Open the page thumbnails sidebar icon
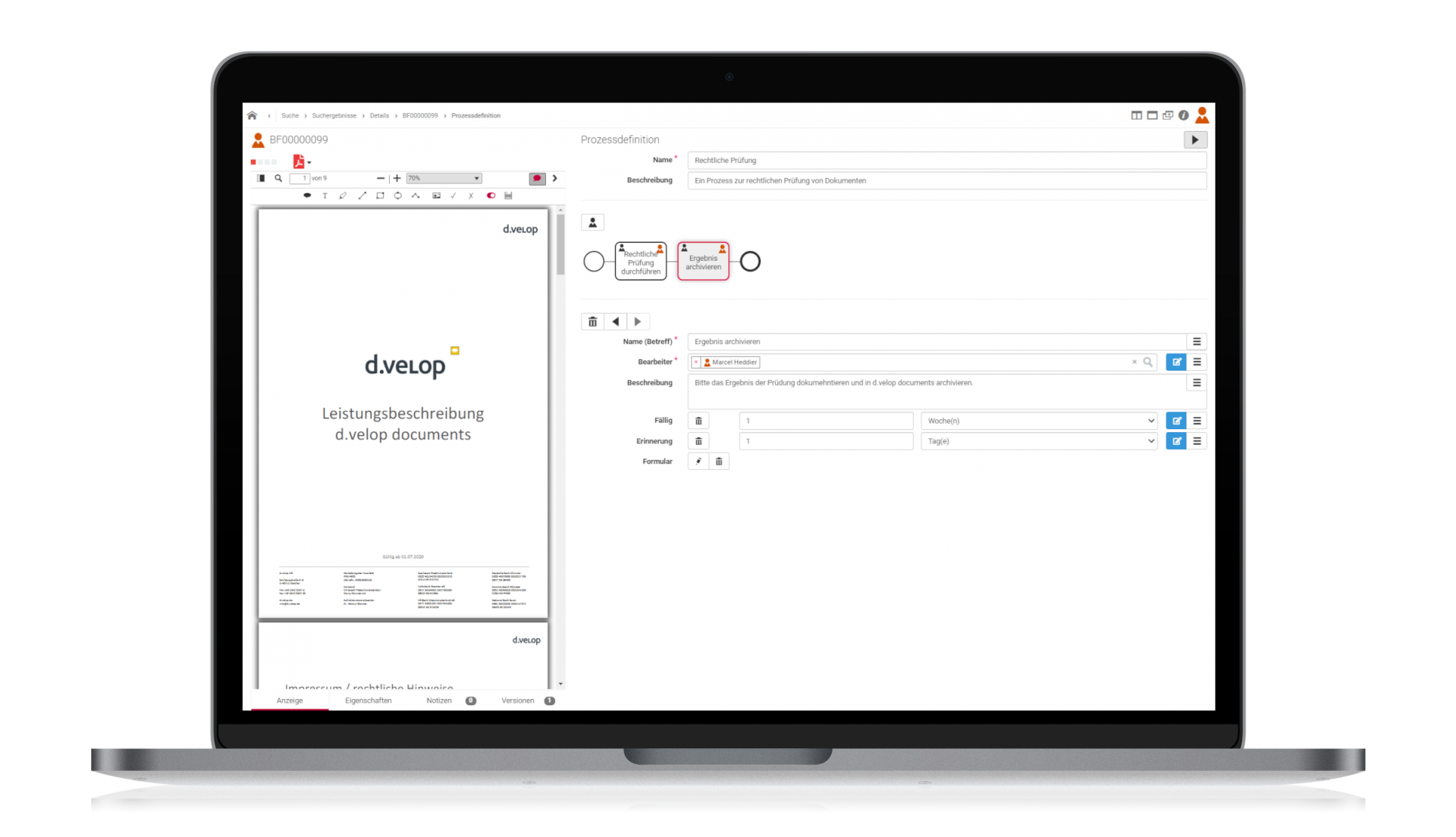Image resolution: width=1456 pixels, height=837 pixels. 260,177
